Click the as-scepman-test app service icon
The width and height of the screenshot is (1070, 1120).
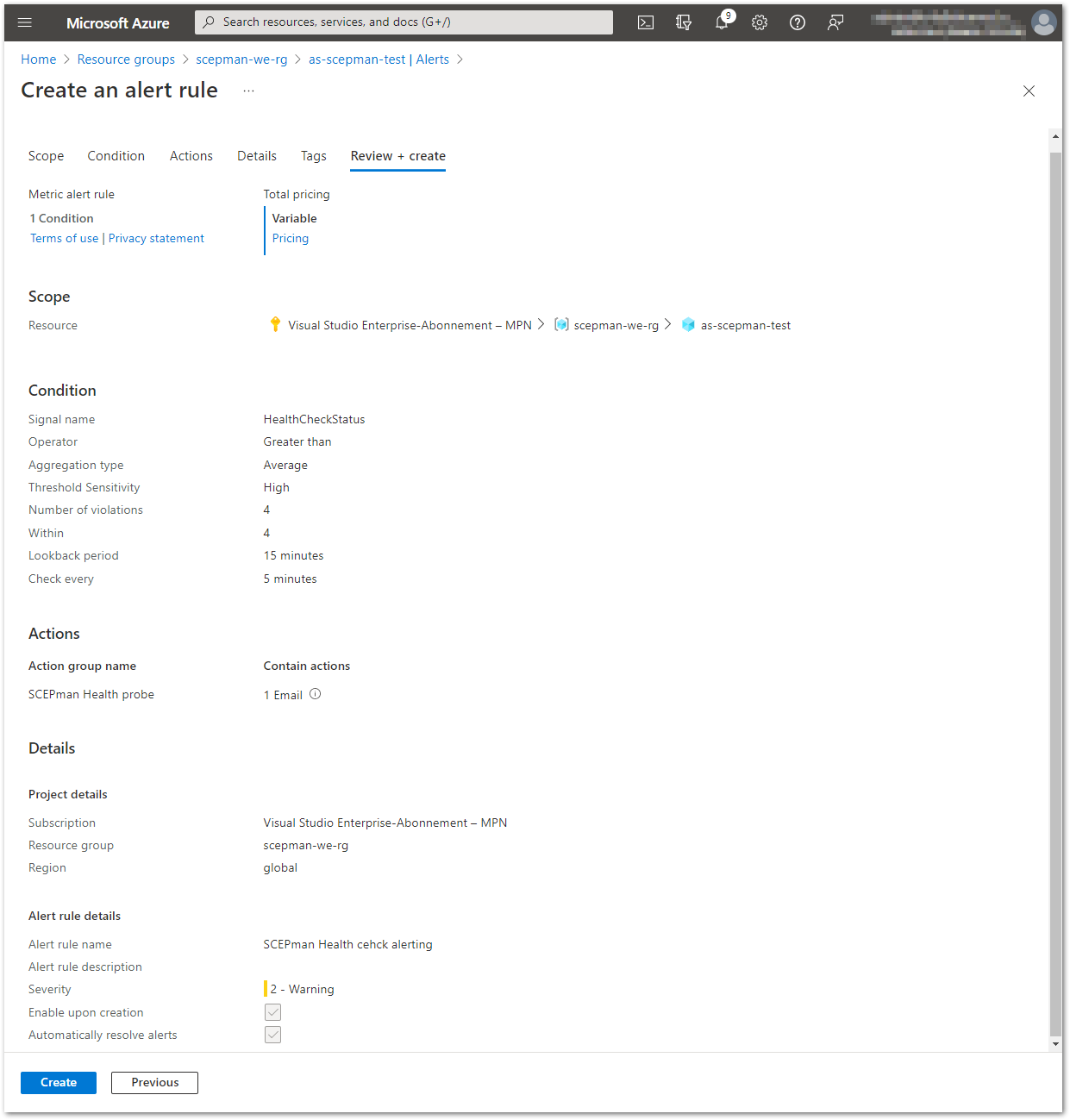tap(688, 324)
